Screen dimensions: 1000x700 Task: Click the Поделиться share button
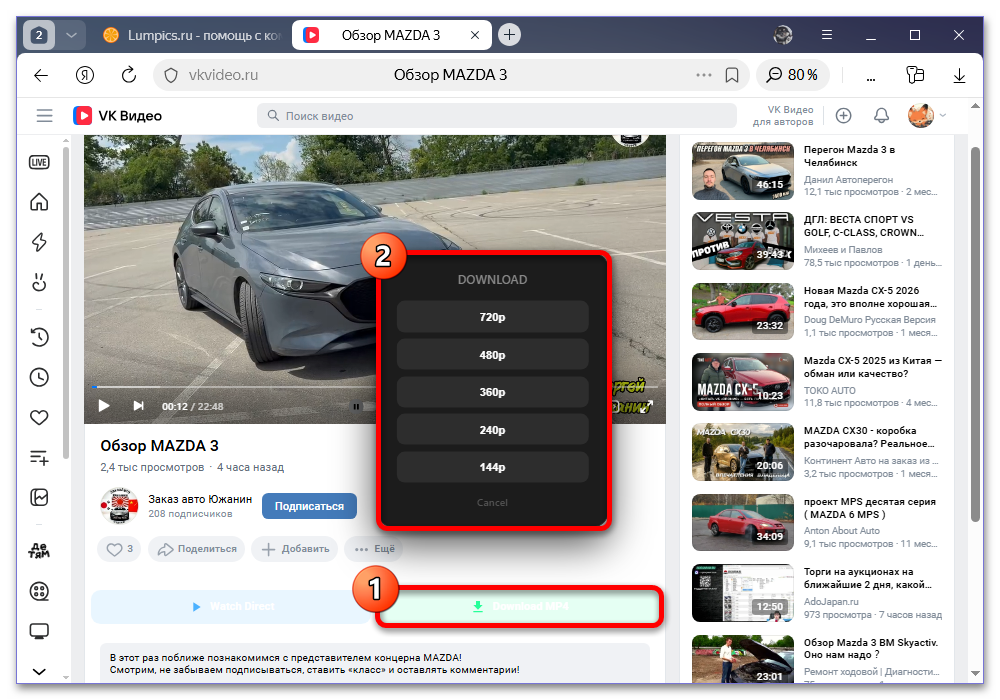point(196,548)
